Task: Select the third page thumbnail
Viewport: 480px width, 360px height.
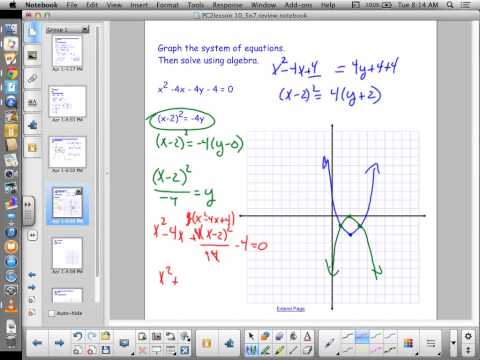Action: [67, 152]
